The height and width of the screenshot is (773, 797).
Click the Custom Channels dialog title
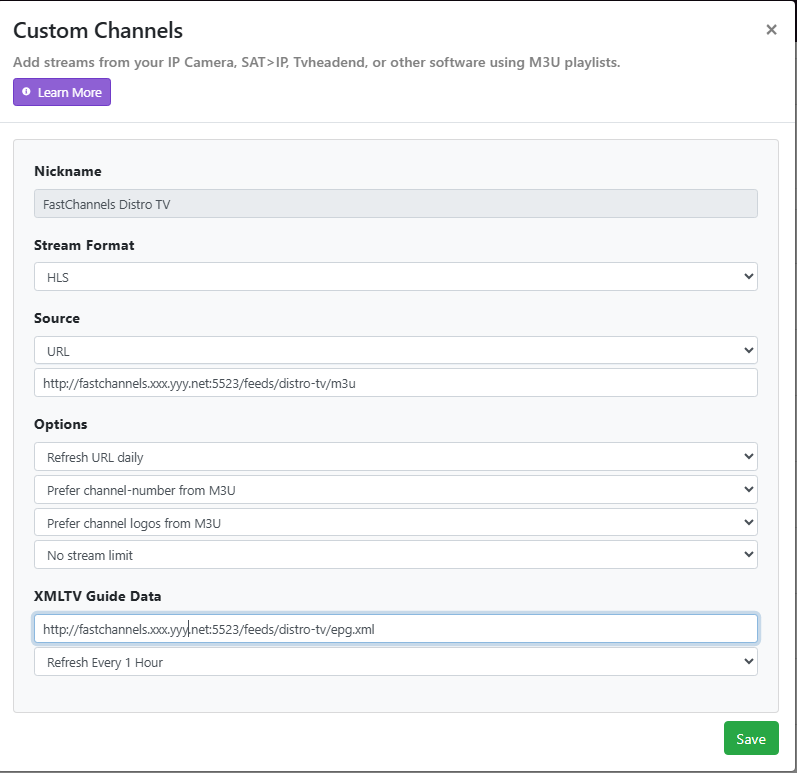point(98,31)
